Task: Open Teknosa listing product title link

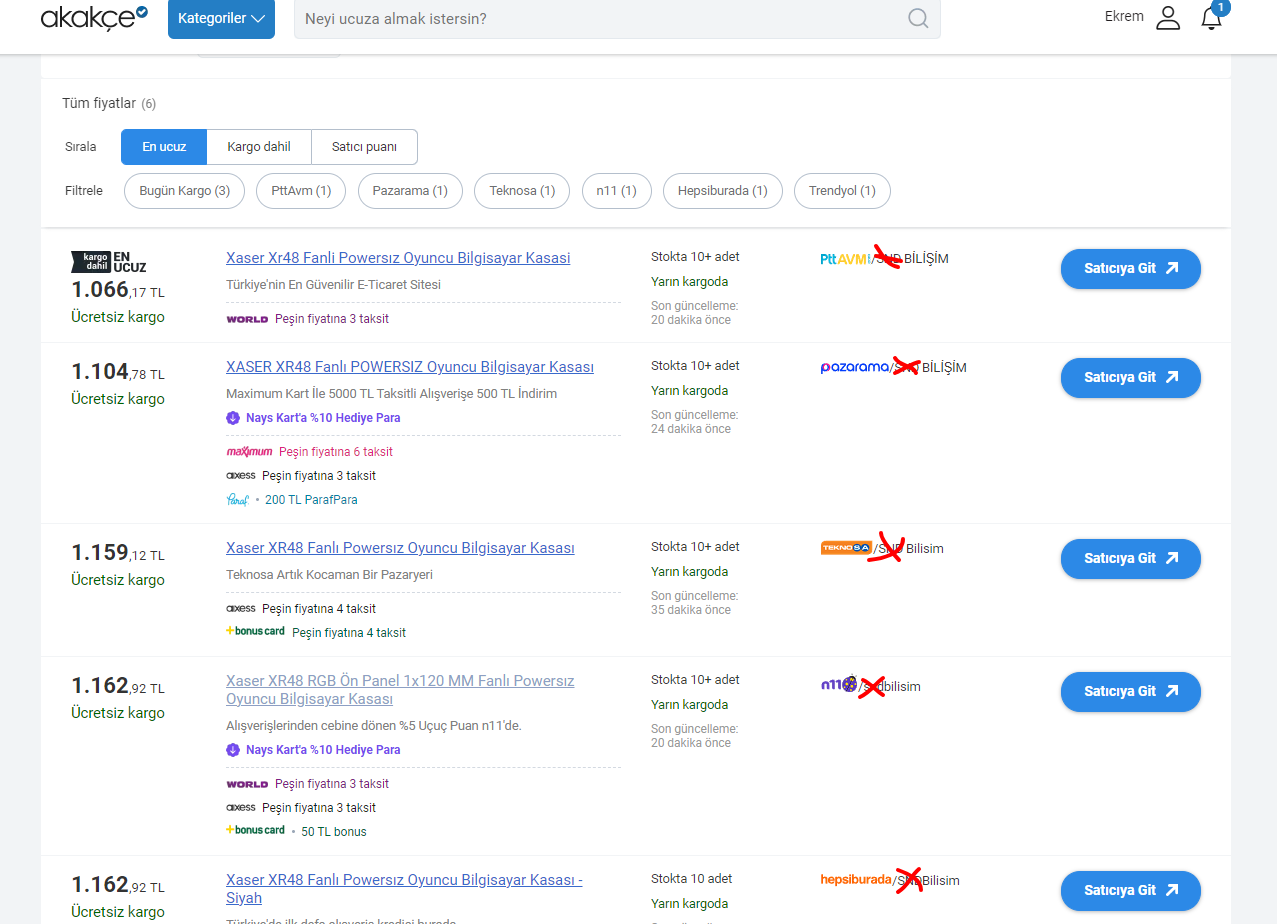Action: (x=400, y=548)
